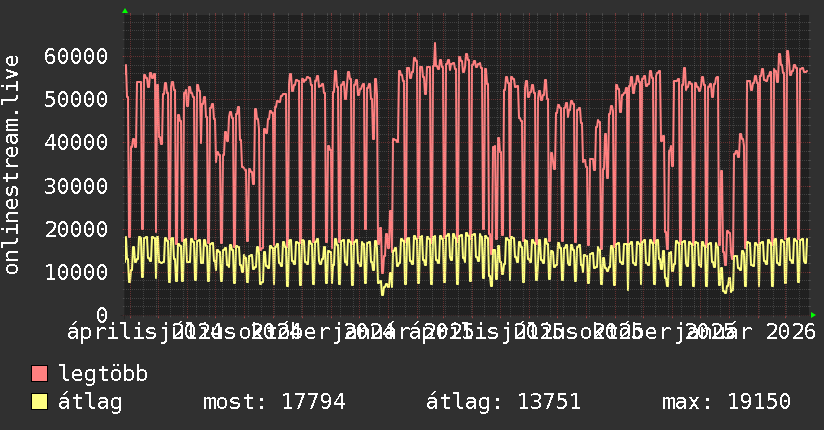Click the most: 17794 statistic
The width and height of the screenshot is (824, 430).
273,402
